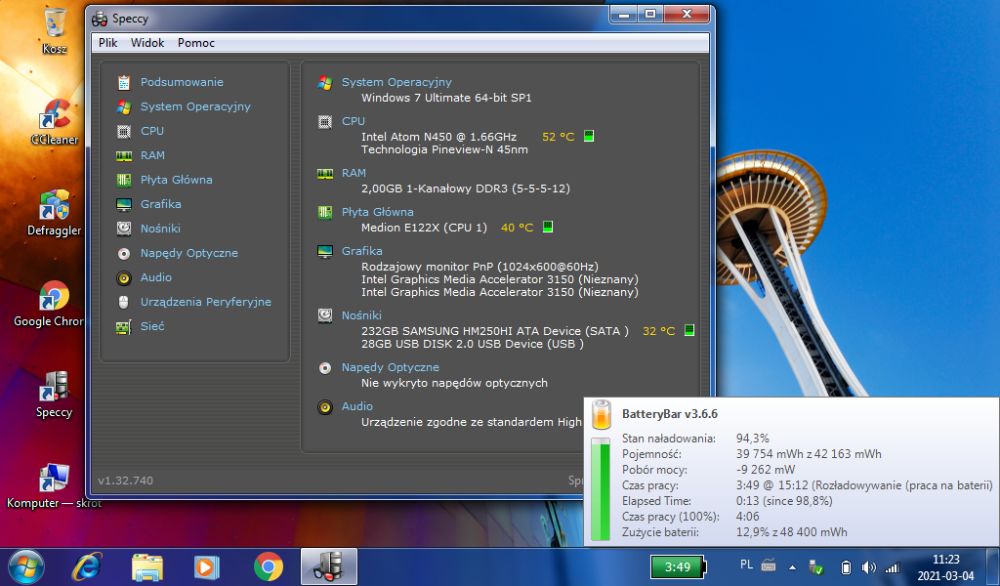1000x586 pixels.
Task: Click the SAMSUNG HM250HI drive text line
Action: [494, 331]
